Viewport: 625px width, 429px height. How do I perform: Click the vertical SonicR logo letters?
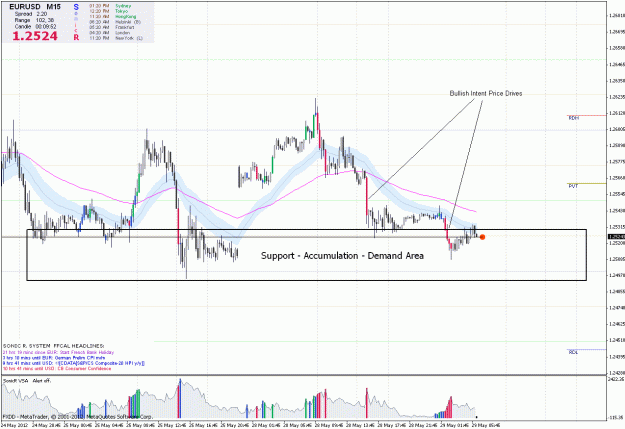pyautogui.click(x=76, y=22)
